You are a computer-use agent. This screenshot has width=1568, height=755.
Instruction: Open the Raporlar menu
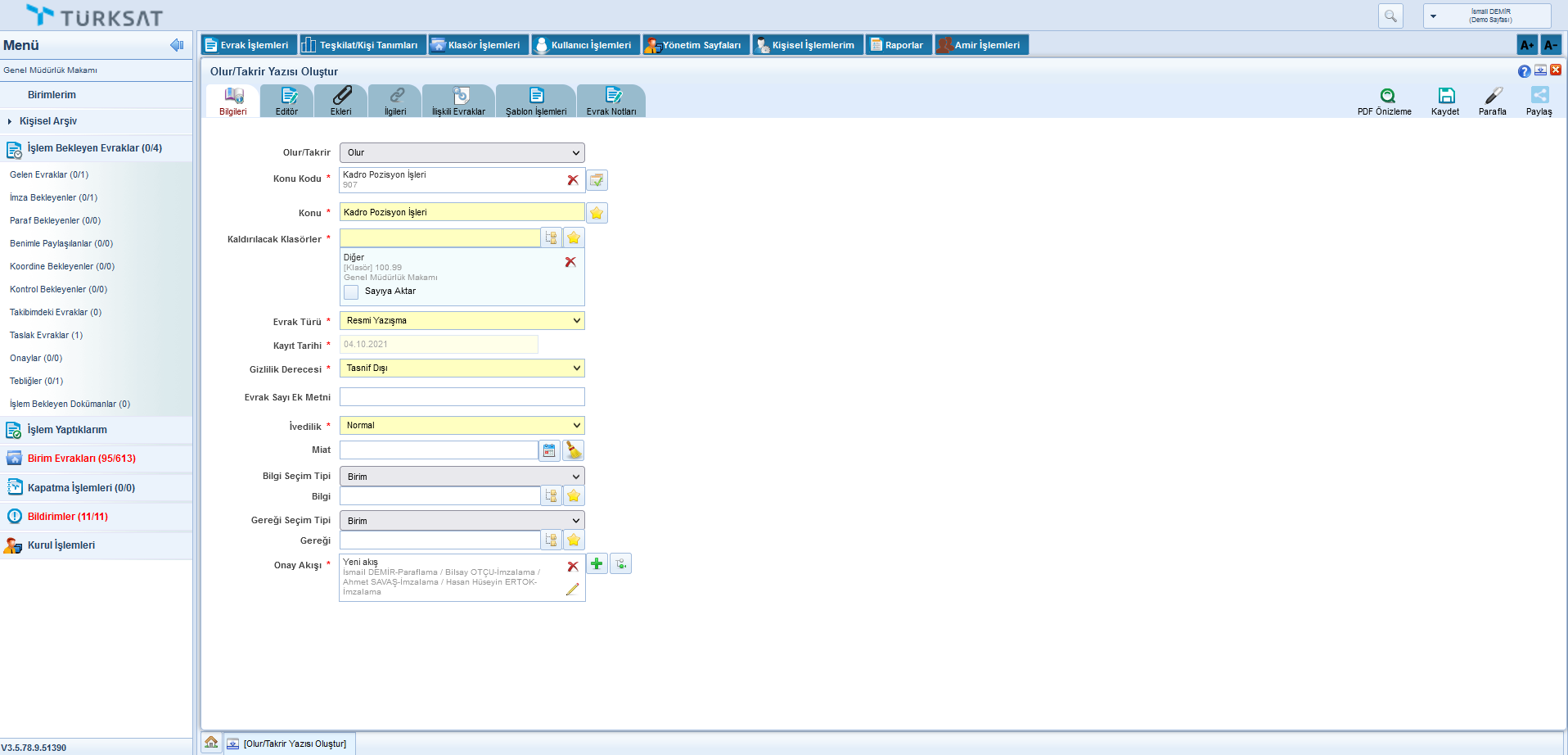[x=898, y=45]
